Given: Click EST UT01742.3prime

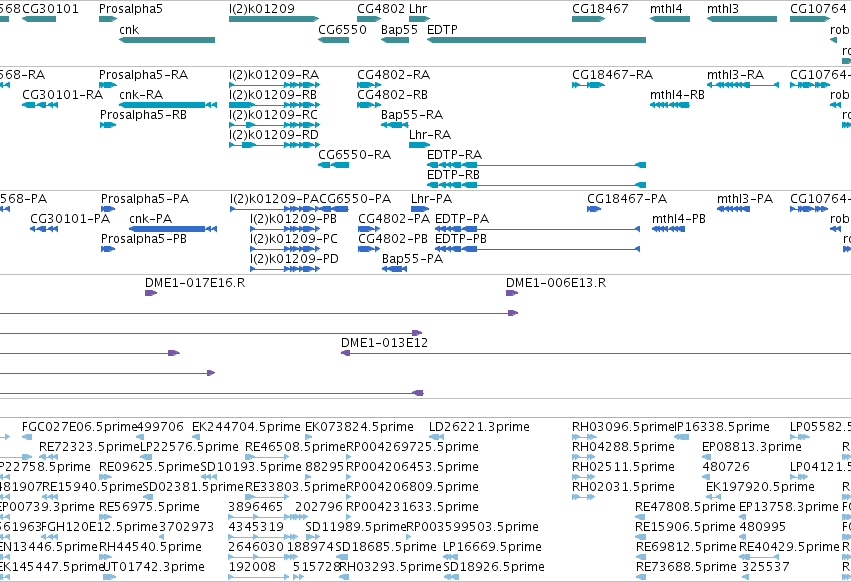Looking at the screenshot, I should coord(153,567).
